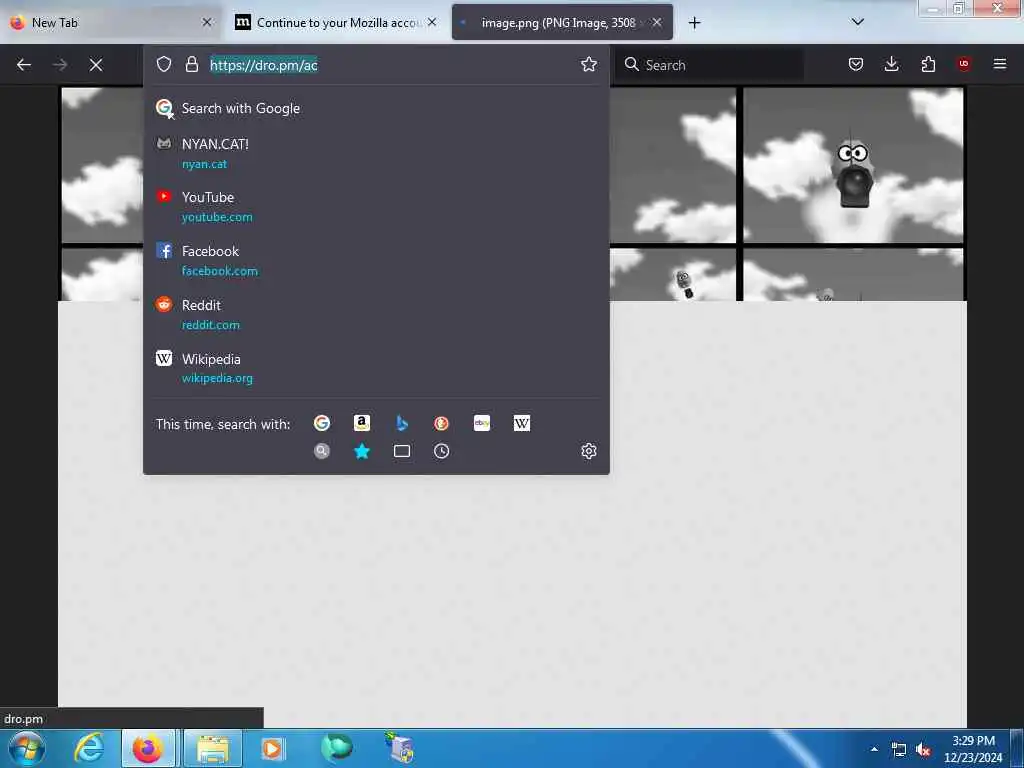This screenshot has height=768, width=1024.
Task: Switch to the New Tab tab
Action: click(111, 22)
